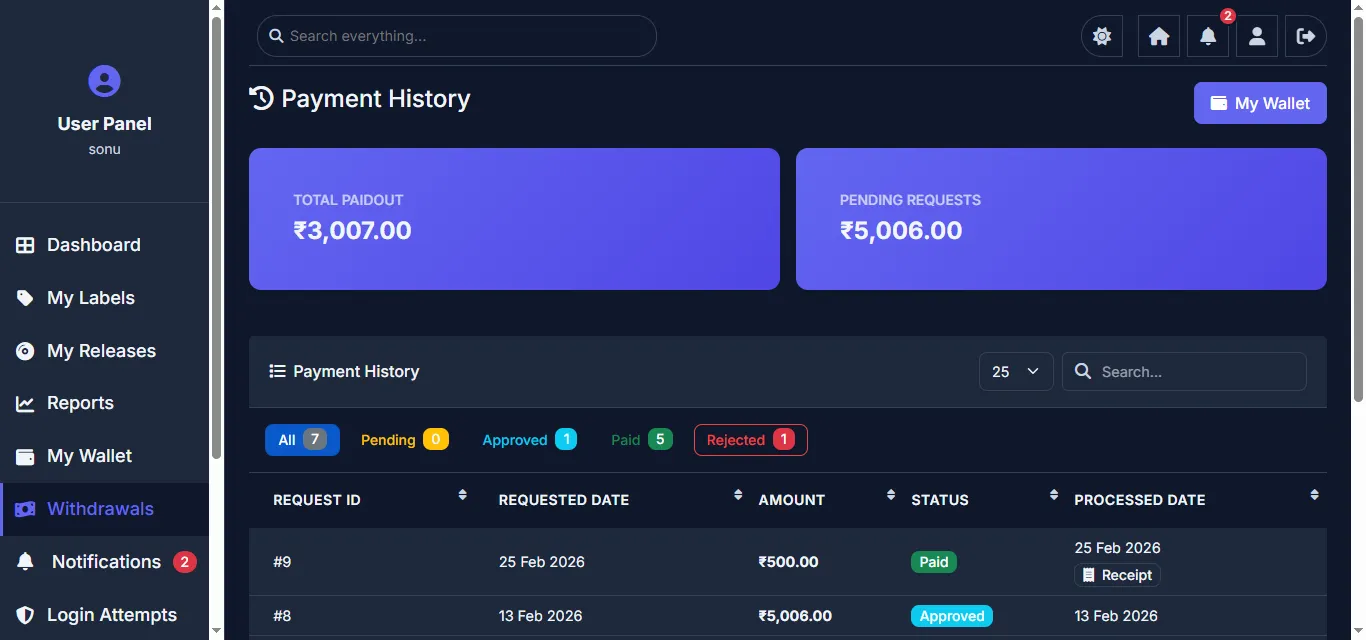Click the Withdrawals money icon
Viewport: 1366px width, 640px height.
(x=26, y=509)
